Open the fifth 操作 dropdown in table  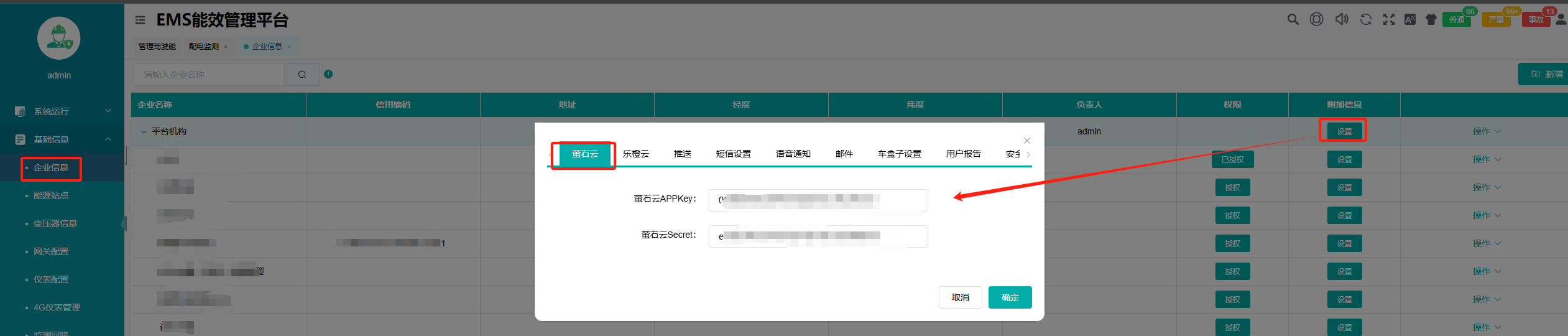click(1487, 243)
